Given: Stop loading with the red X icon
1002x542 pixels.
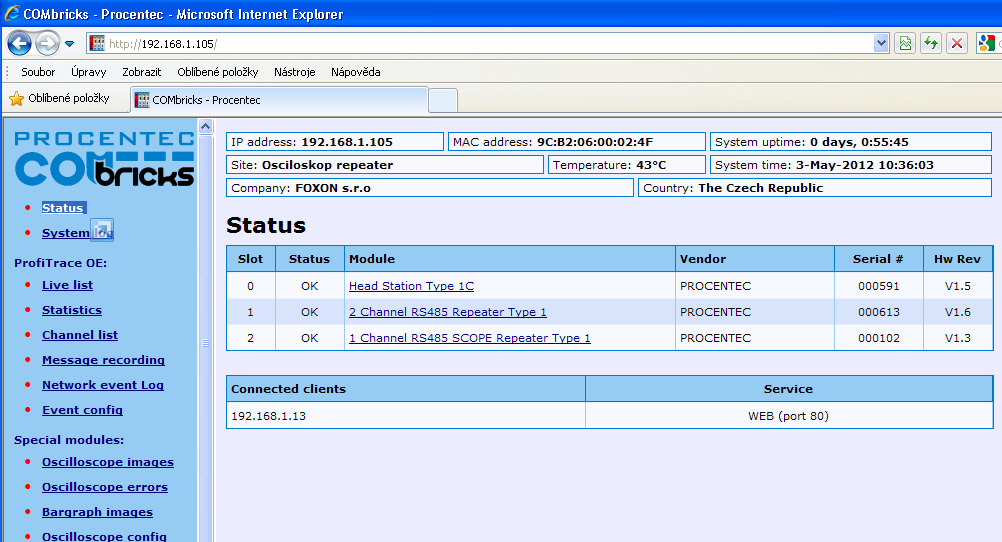Looking at the screenshot, I should (957, 43).
